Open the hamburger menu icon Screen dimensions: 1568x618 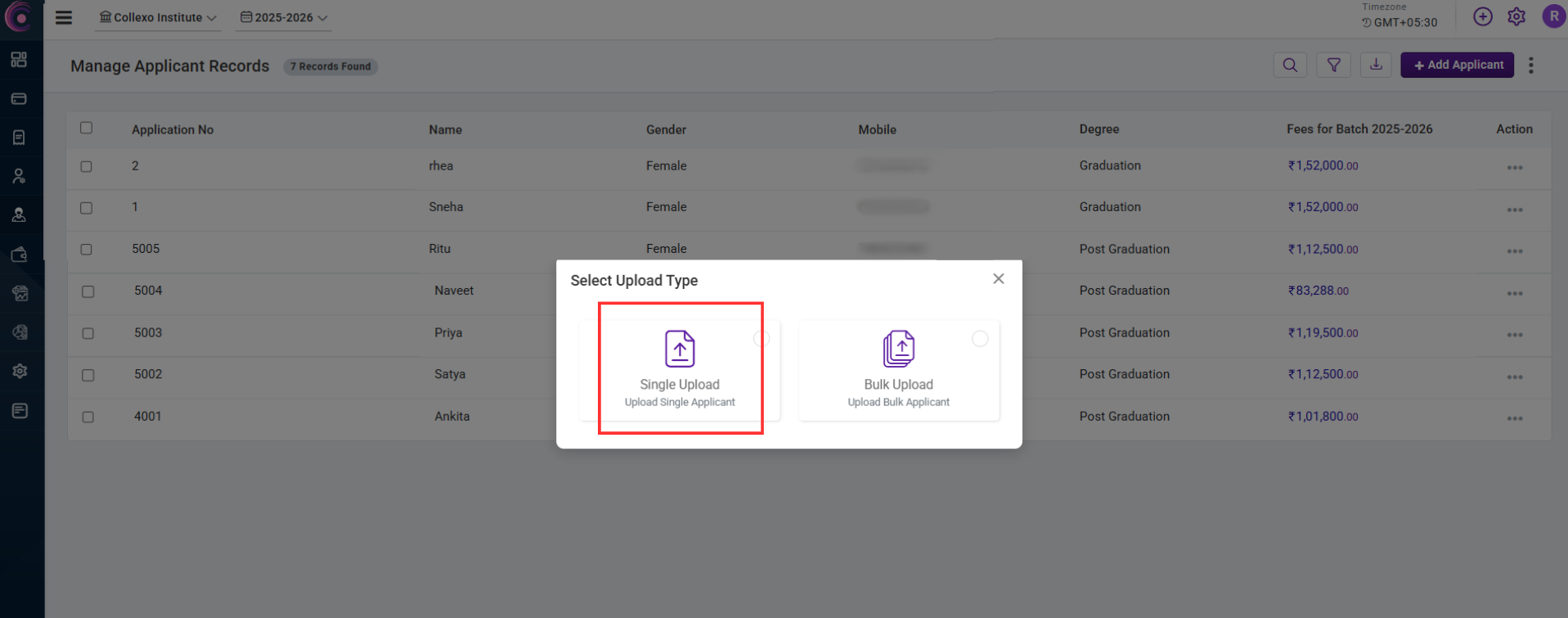tap(64, 17)
